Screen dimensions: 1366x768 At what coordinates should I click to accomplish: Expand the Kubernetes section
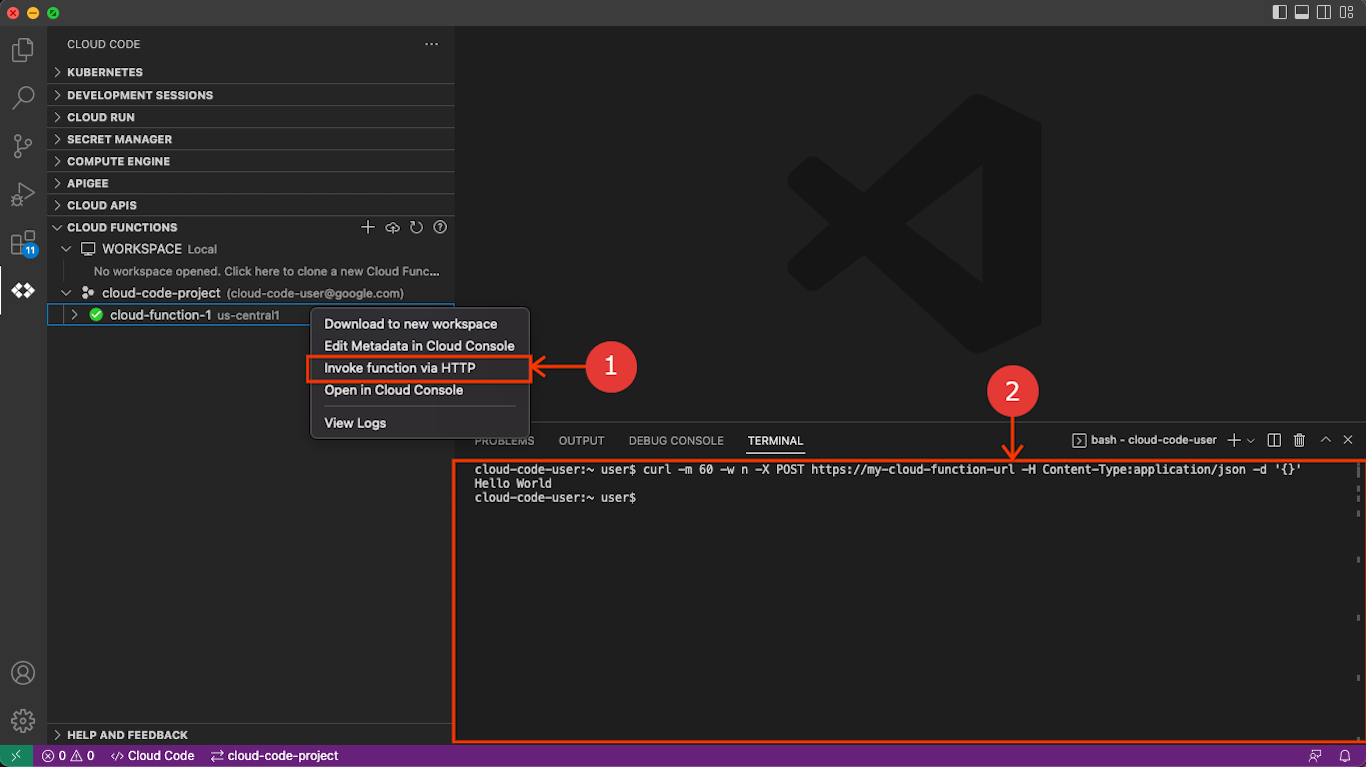(x=251, y=72)
